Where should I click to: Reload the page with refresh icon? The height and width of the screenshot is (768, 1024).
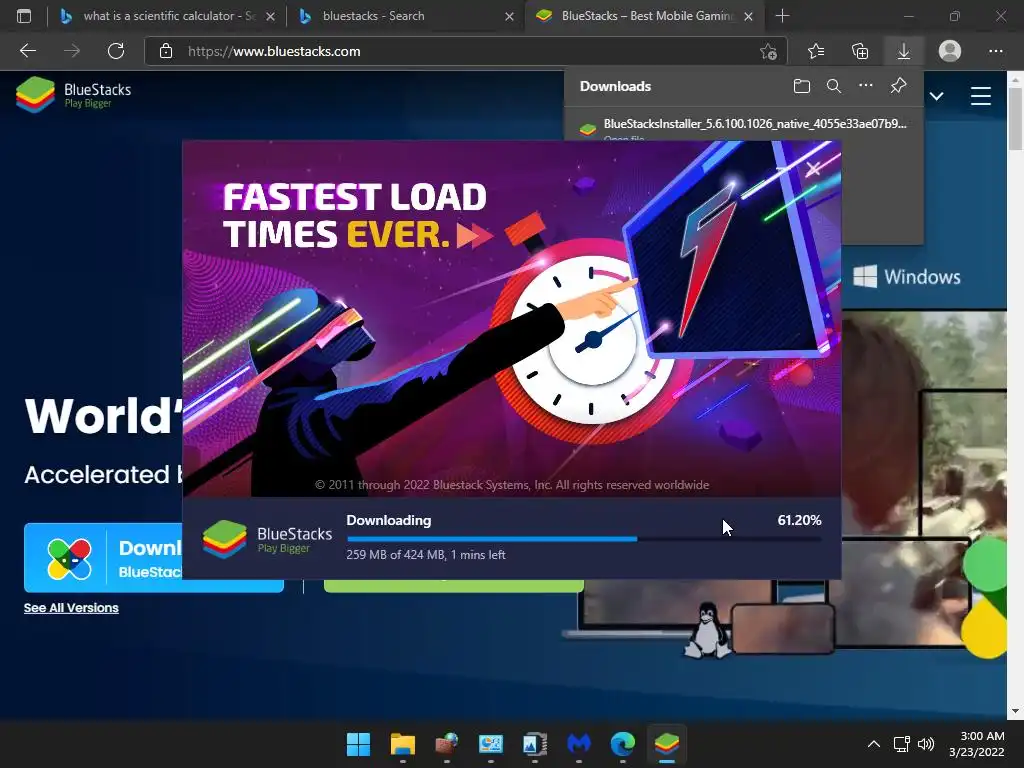pyautogui.click(x=116, y=51)
